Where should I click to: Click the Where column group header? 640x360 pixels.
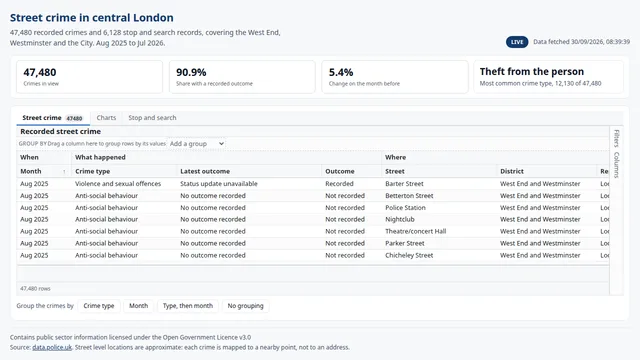tap(496, 157)
